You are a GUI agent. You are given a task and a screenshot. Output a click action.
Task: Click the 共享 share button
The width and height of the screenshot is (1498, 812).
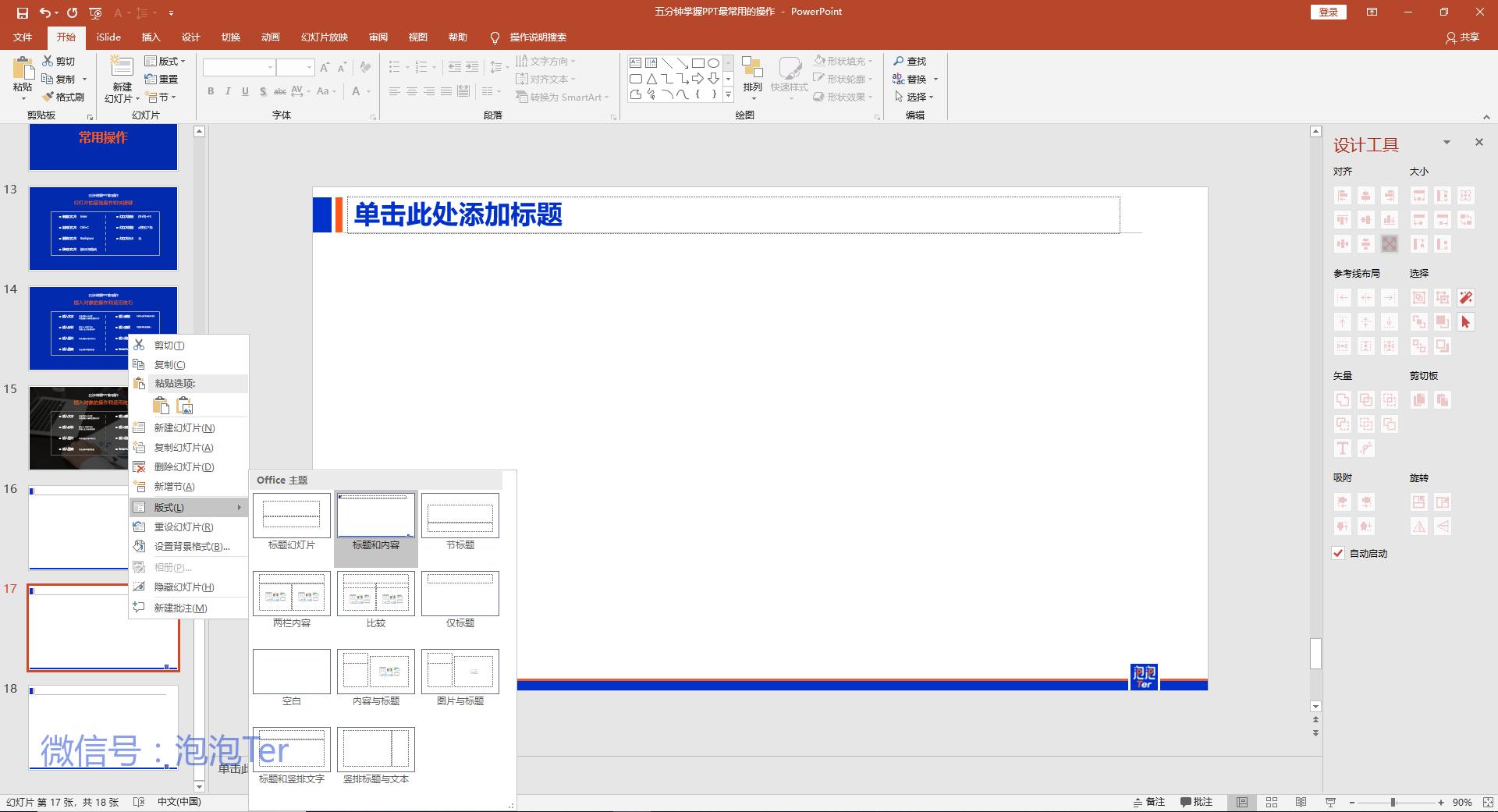(1462, 37)
